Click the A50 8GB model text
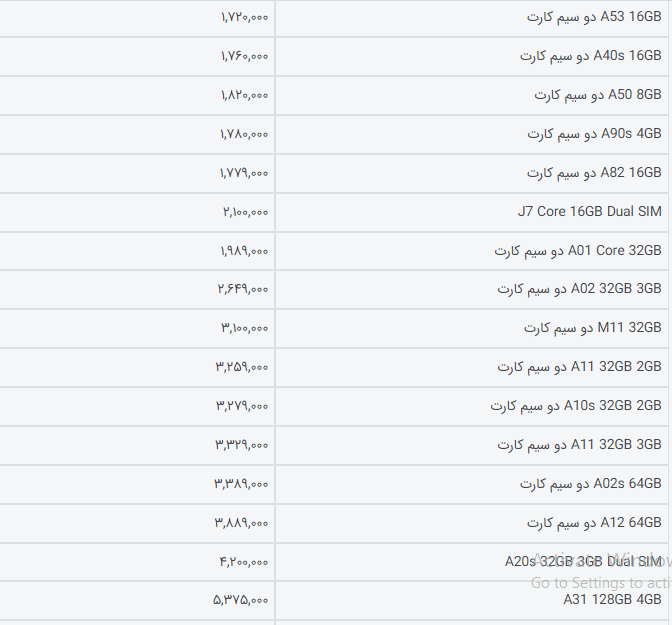 tap(597, 95)
